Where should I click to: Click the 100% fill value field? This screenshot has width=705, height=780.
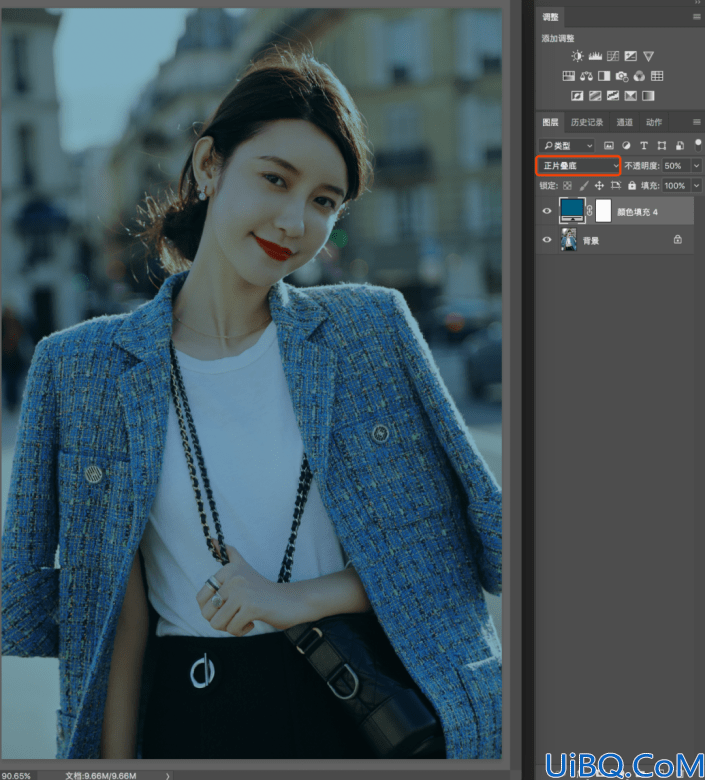677,186
